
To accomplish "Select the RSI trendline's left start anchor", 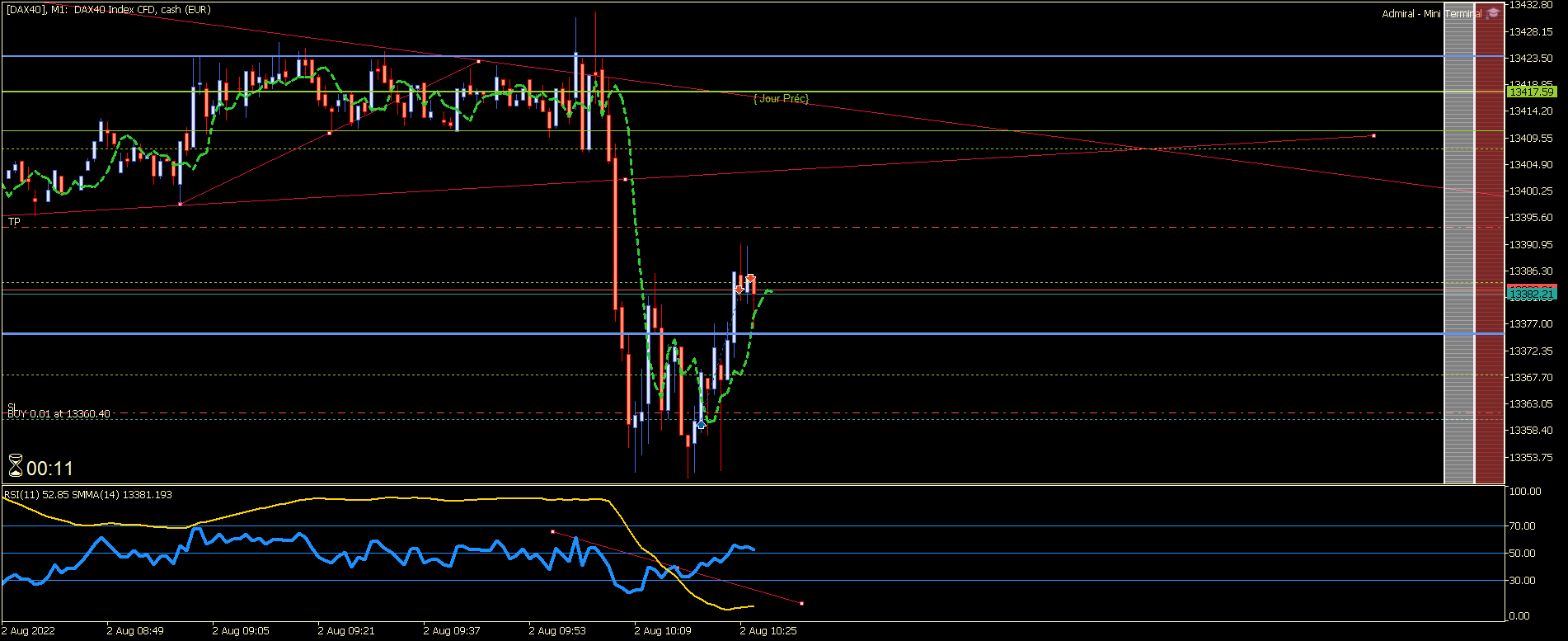I will pyautogui.click(x=552, y=531).
